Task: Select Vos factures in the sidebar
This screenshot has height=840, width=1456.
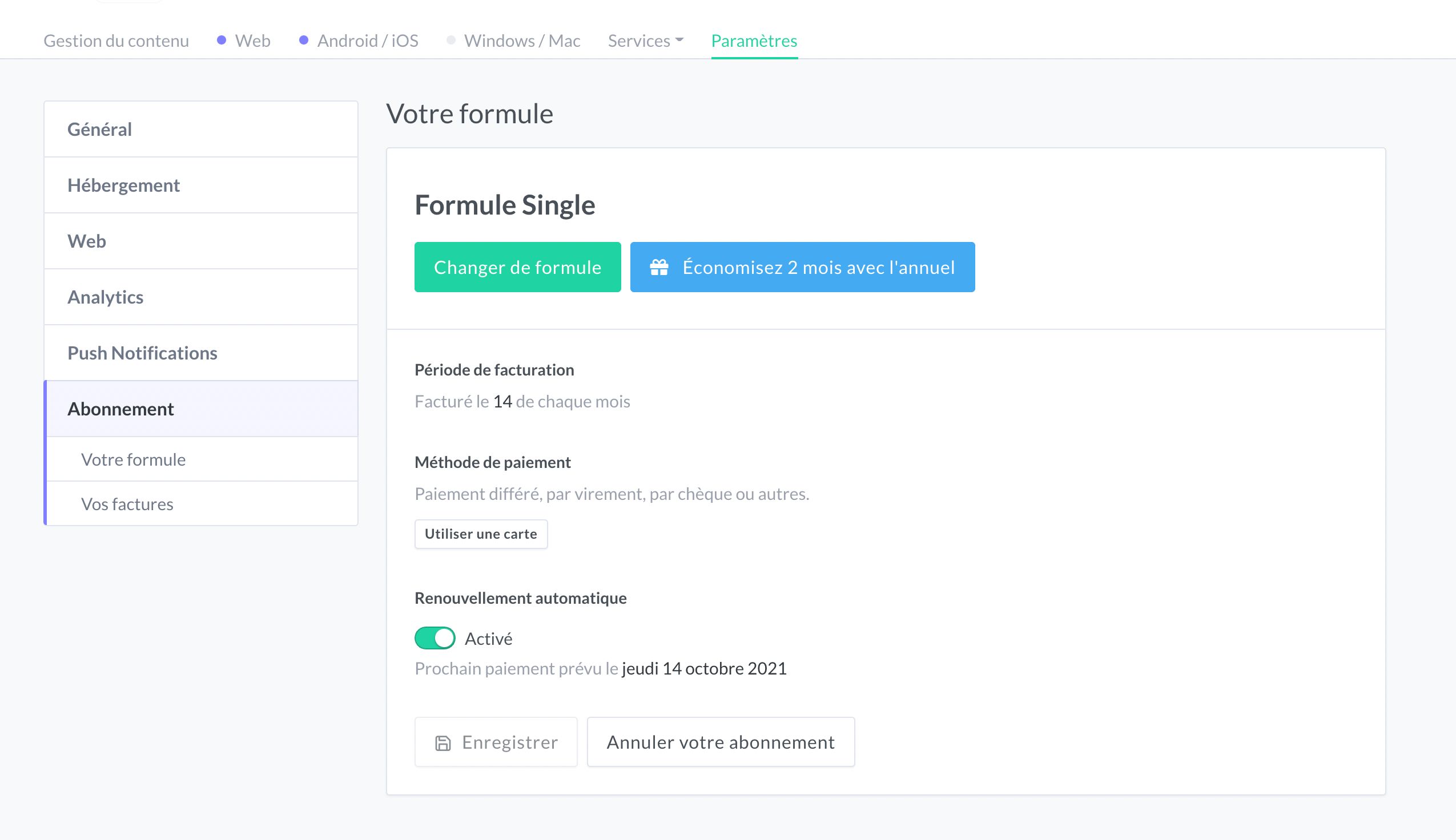Action: [127, 503]
